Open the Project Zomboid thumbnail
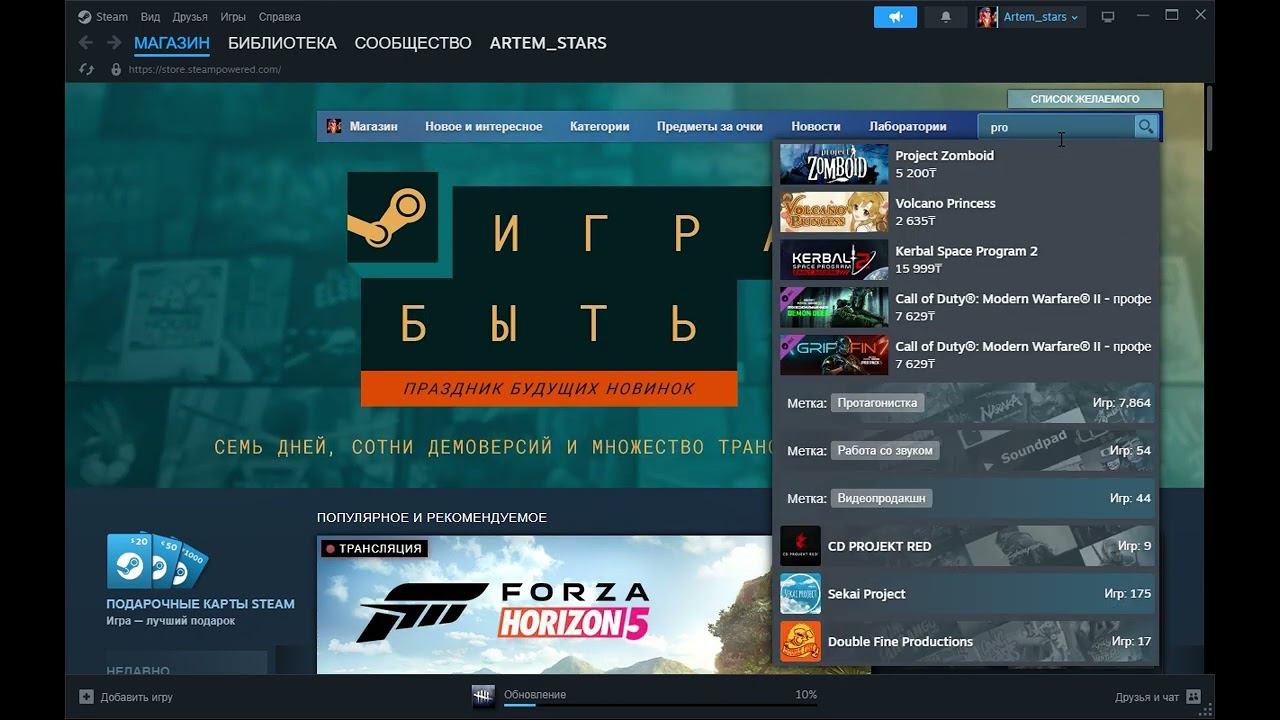The height and width of the screenshot is (720, 1280). click(x=834, y=164)
